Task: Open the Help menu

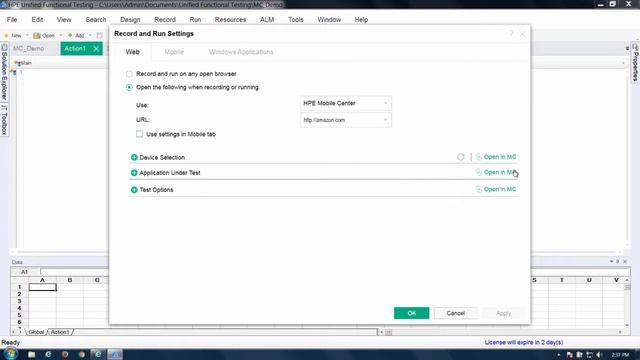Action: (x=361, y=20)
